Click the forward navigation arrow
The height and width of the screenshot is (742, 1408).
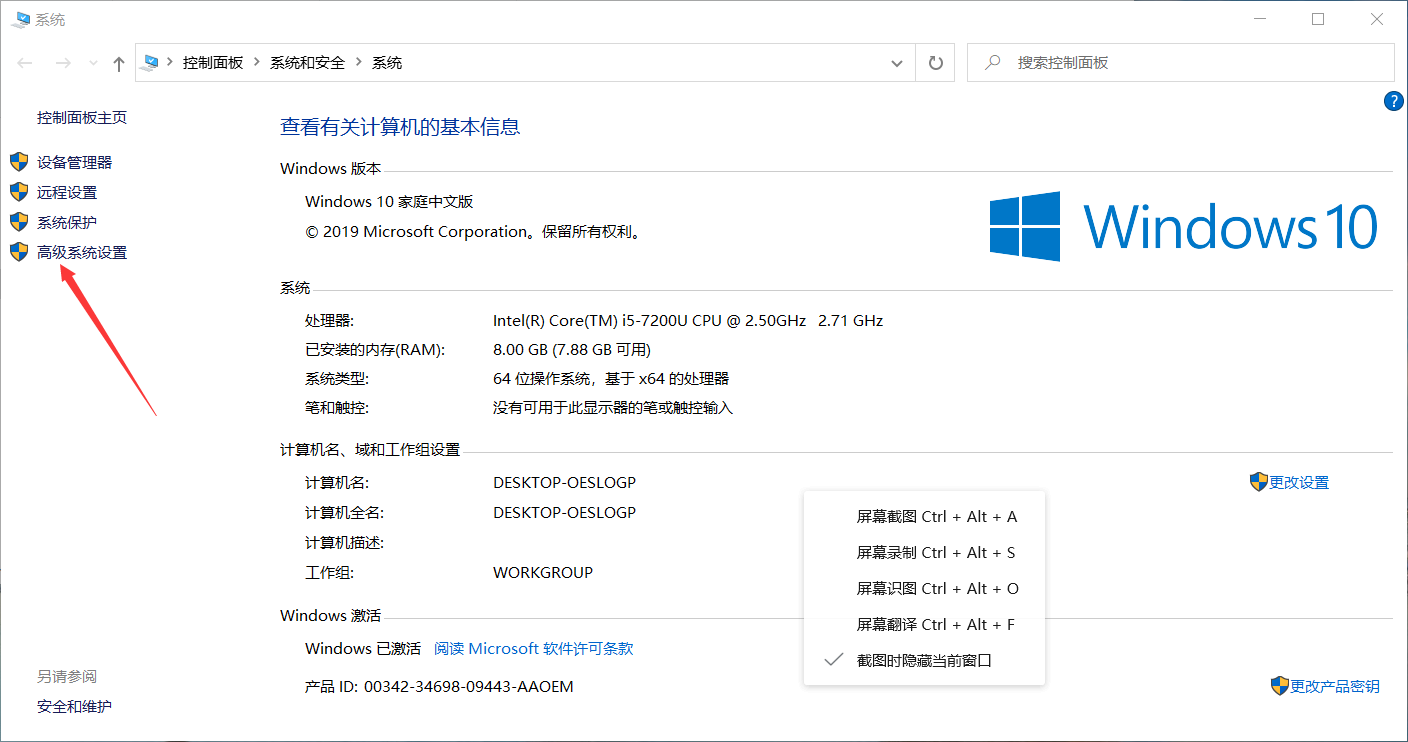point(62,63)
